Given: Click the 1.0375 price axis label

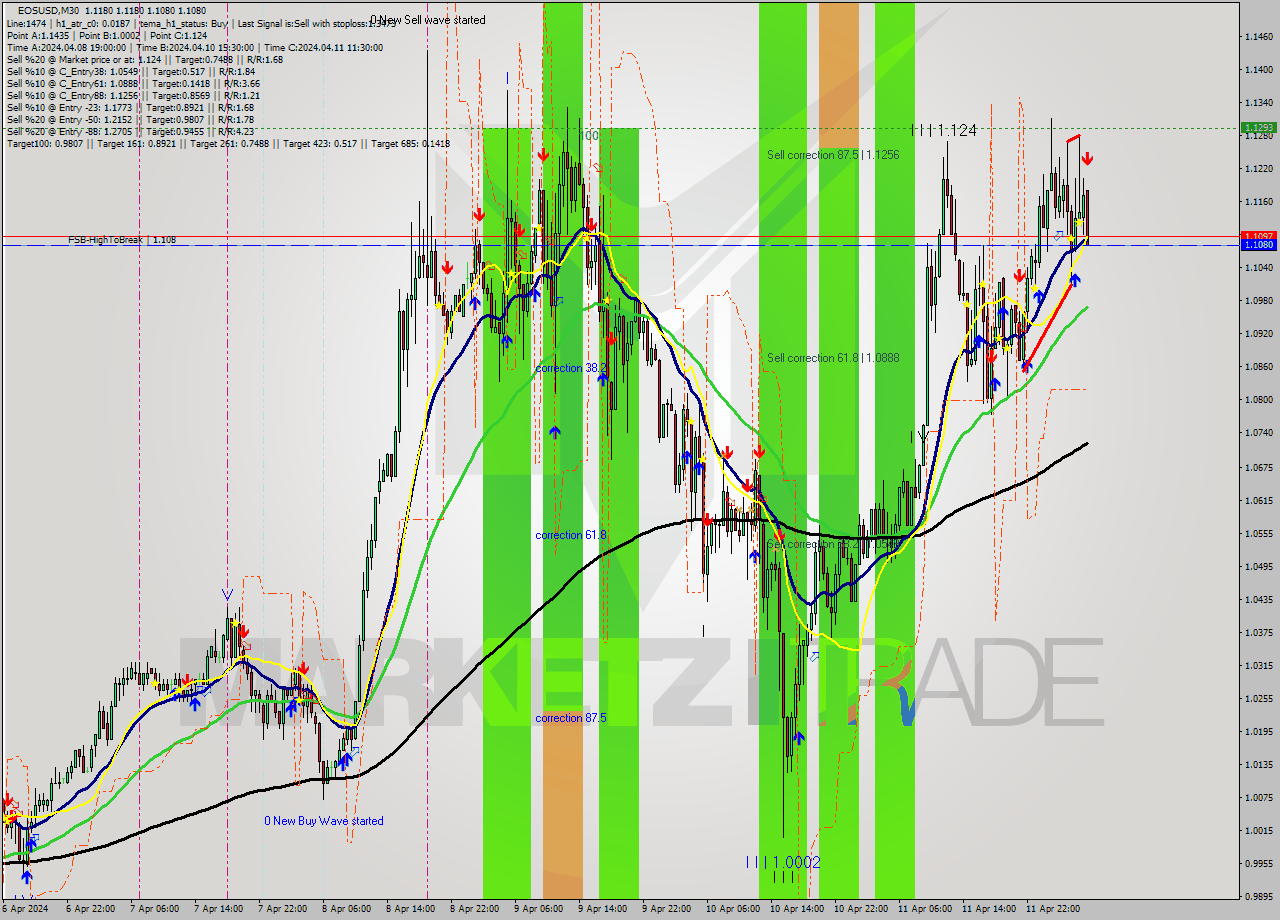Looking at the screenshot, I should click(x=1258, y=632).
